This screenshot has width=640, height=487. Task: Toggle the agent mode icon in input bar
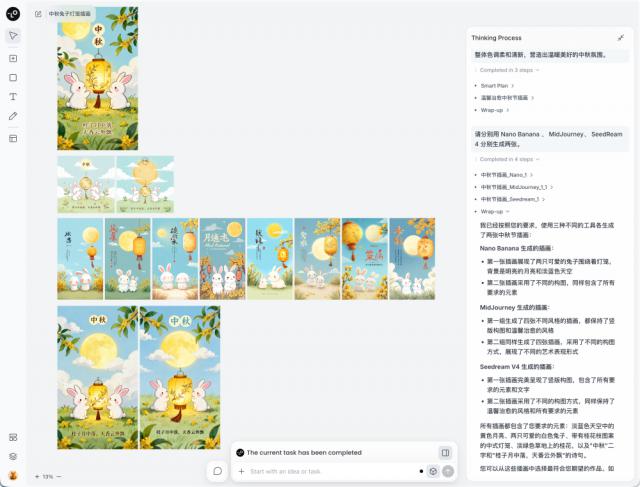(433, 471)
